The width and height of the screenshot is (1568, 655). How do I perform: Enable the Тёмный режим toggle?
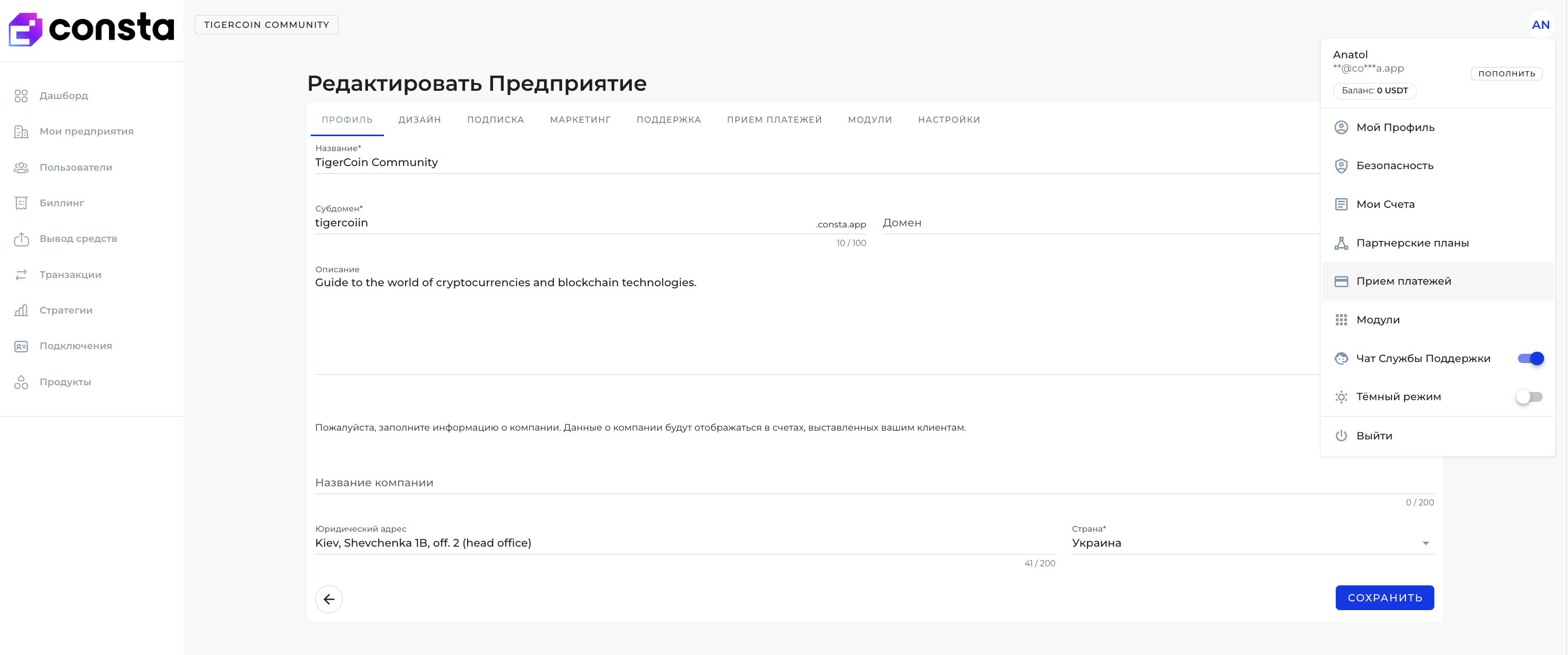1529,397
